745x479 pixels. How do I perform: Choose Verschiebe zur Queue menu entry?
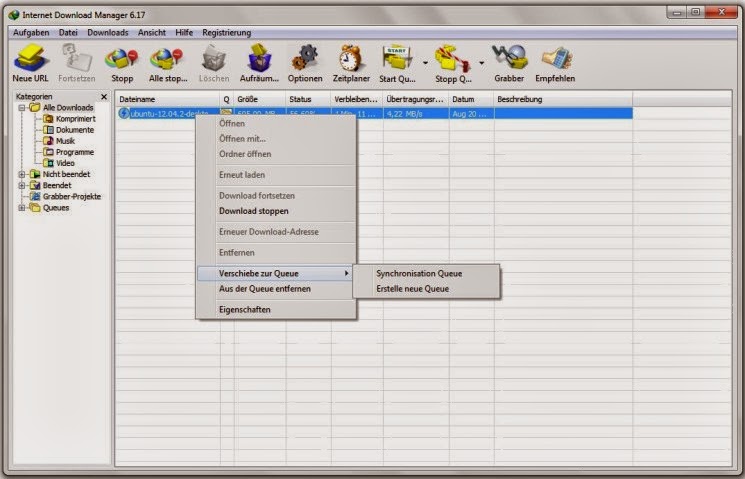[x=275, y=274]
